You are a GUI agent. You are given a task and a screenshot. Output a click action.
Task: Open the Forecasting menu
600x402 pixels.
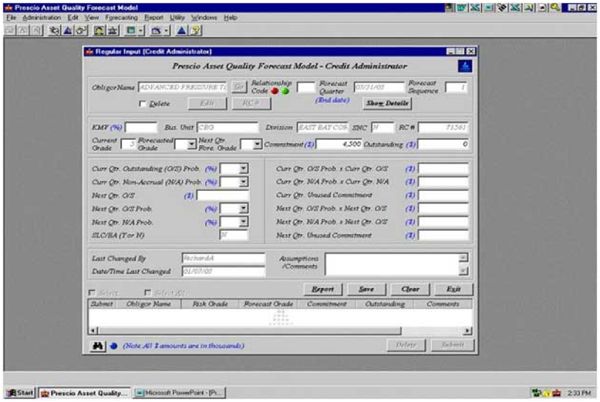[x=121, y=18]
